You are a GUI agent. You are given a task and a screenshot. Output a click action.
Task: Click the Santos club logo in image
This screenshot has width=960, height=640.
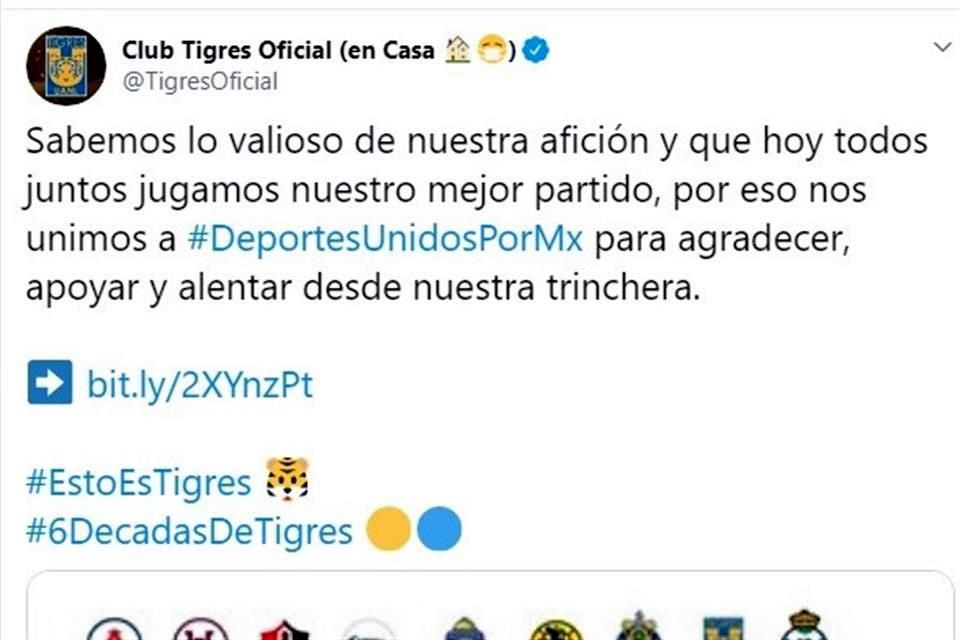pyautogui.click(x=805, y=625)
